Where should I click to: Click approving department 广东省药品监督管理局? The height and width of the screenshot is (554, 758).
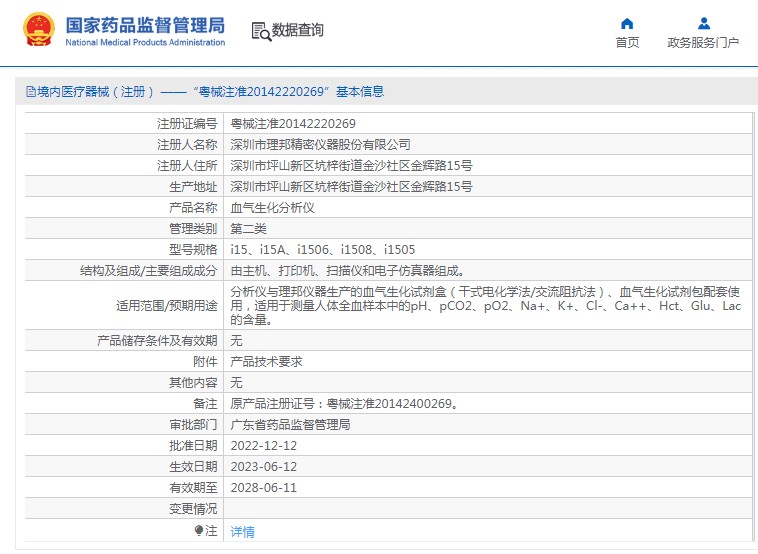[291, 425]
